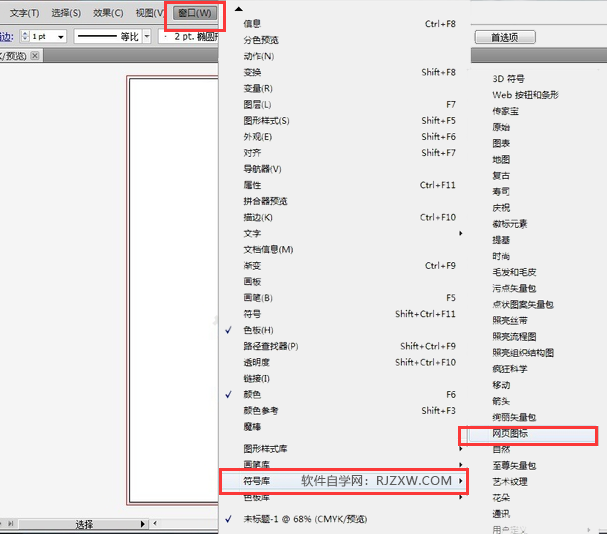Choose 传家宝 symbol library

pos(505,111)
